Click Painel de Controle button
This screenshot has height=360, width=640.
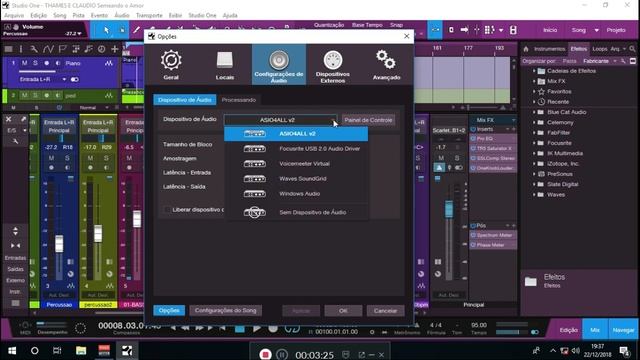[368, 120]
